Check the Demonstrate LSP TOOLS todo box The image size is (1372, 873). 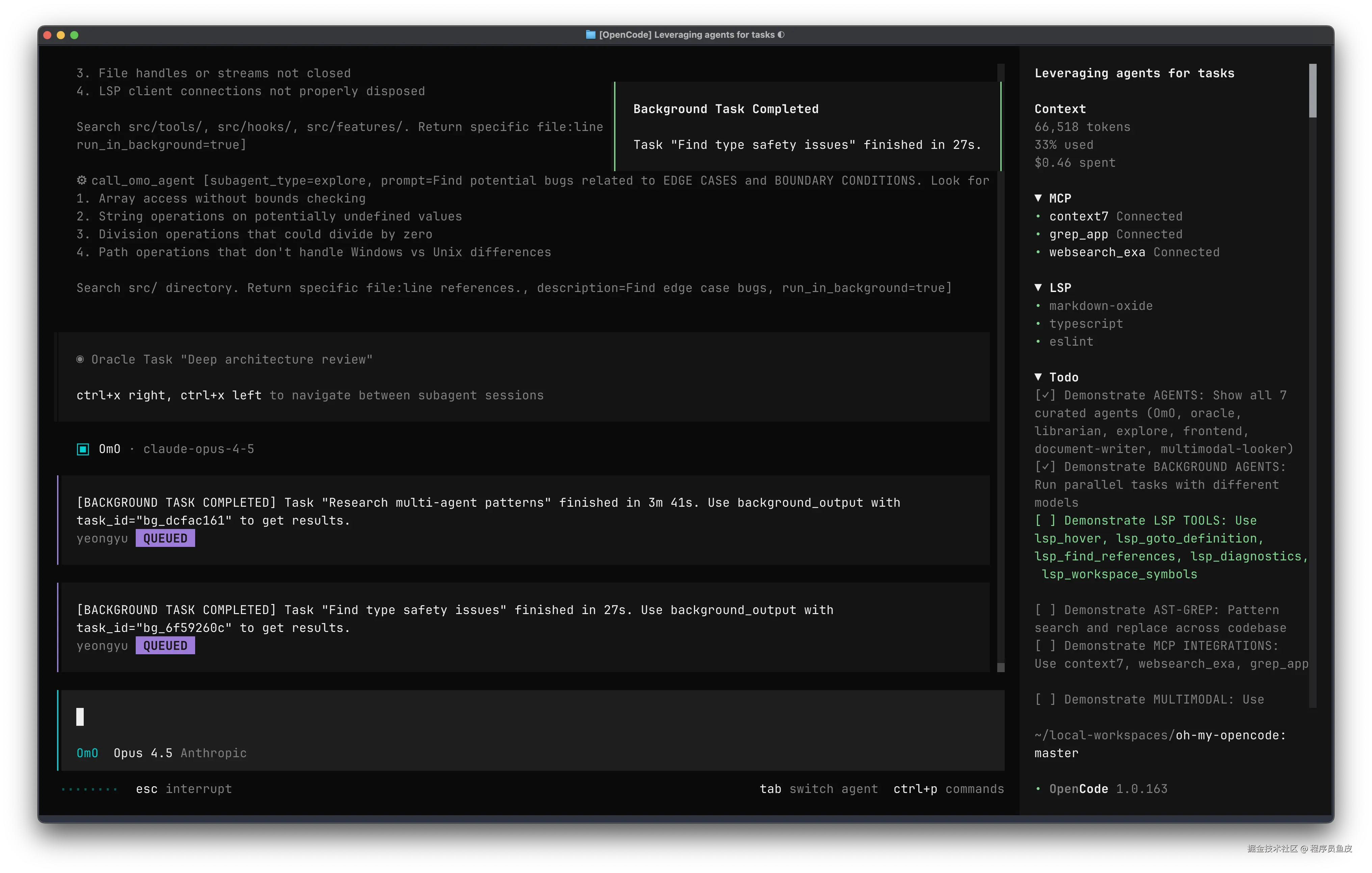point(1045,520)
